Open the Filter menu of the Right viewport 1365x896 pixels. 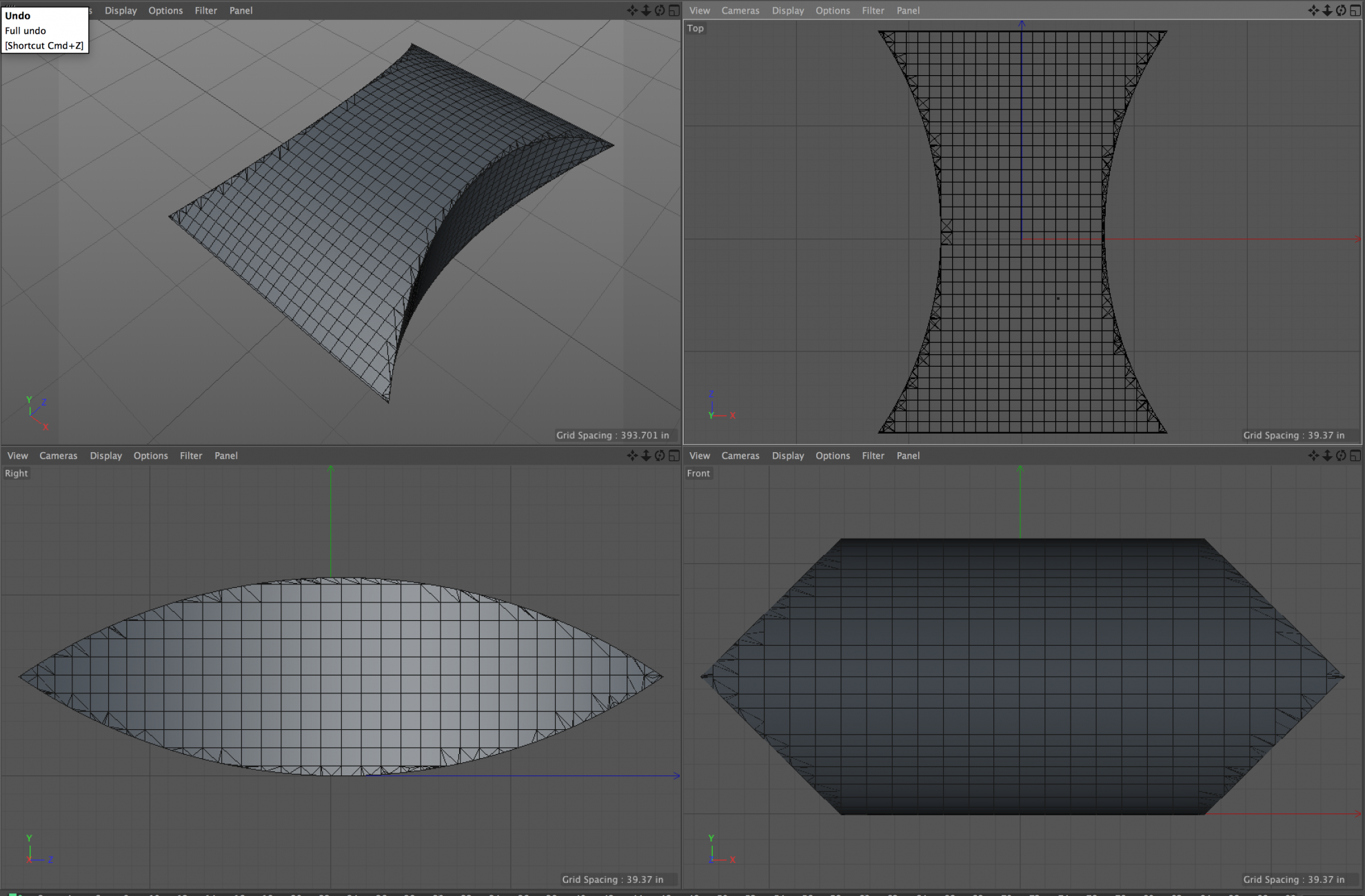(191, 456)
